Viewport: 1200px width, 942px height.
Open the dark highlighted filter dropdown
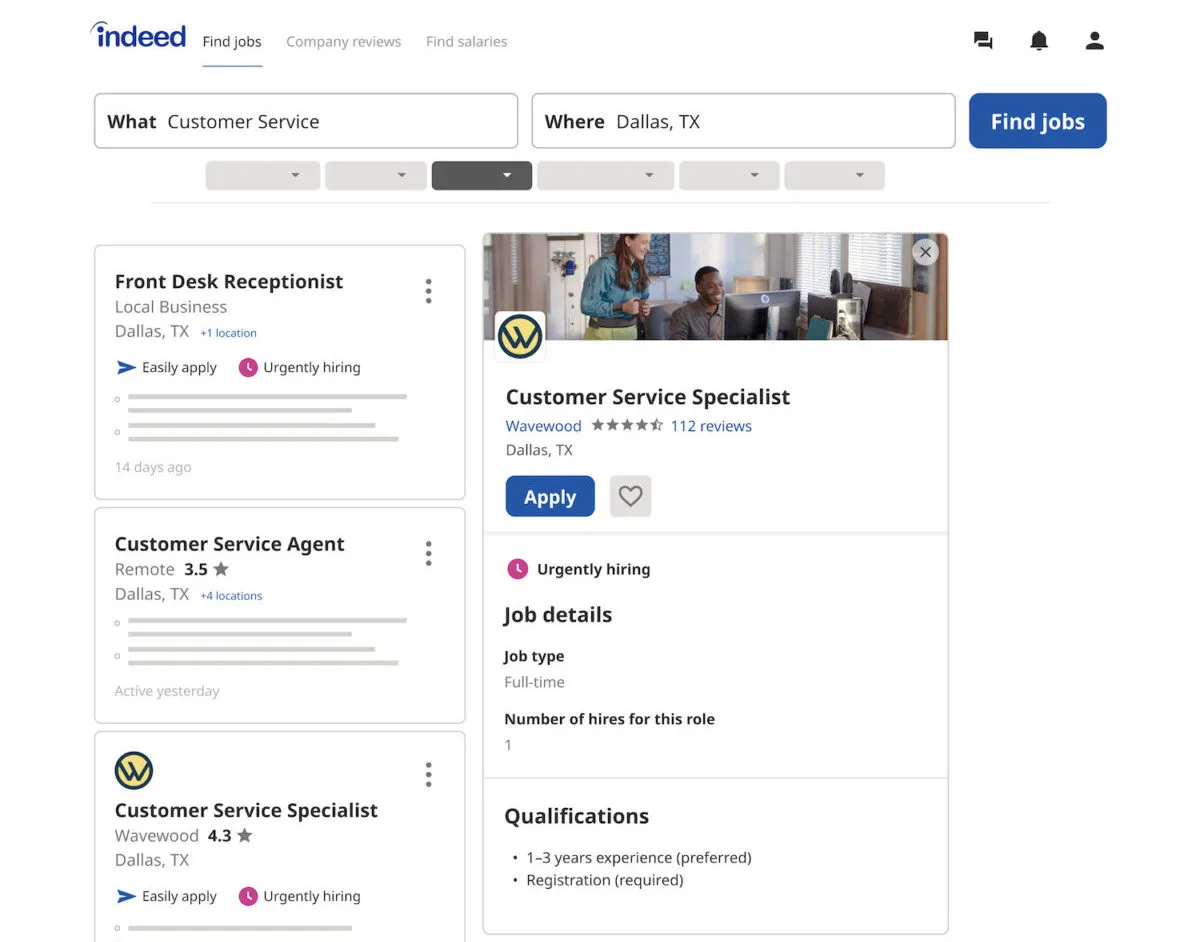pyautogui.click(x=481, y=175)
